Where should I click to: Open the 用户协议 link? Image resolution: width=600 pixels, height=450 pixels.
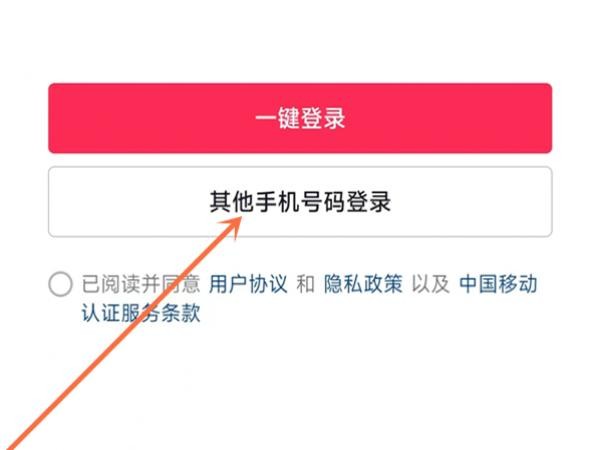point(248,284)
